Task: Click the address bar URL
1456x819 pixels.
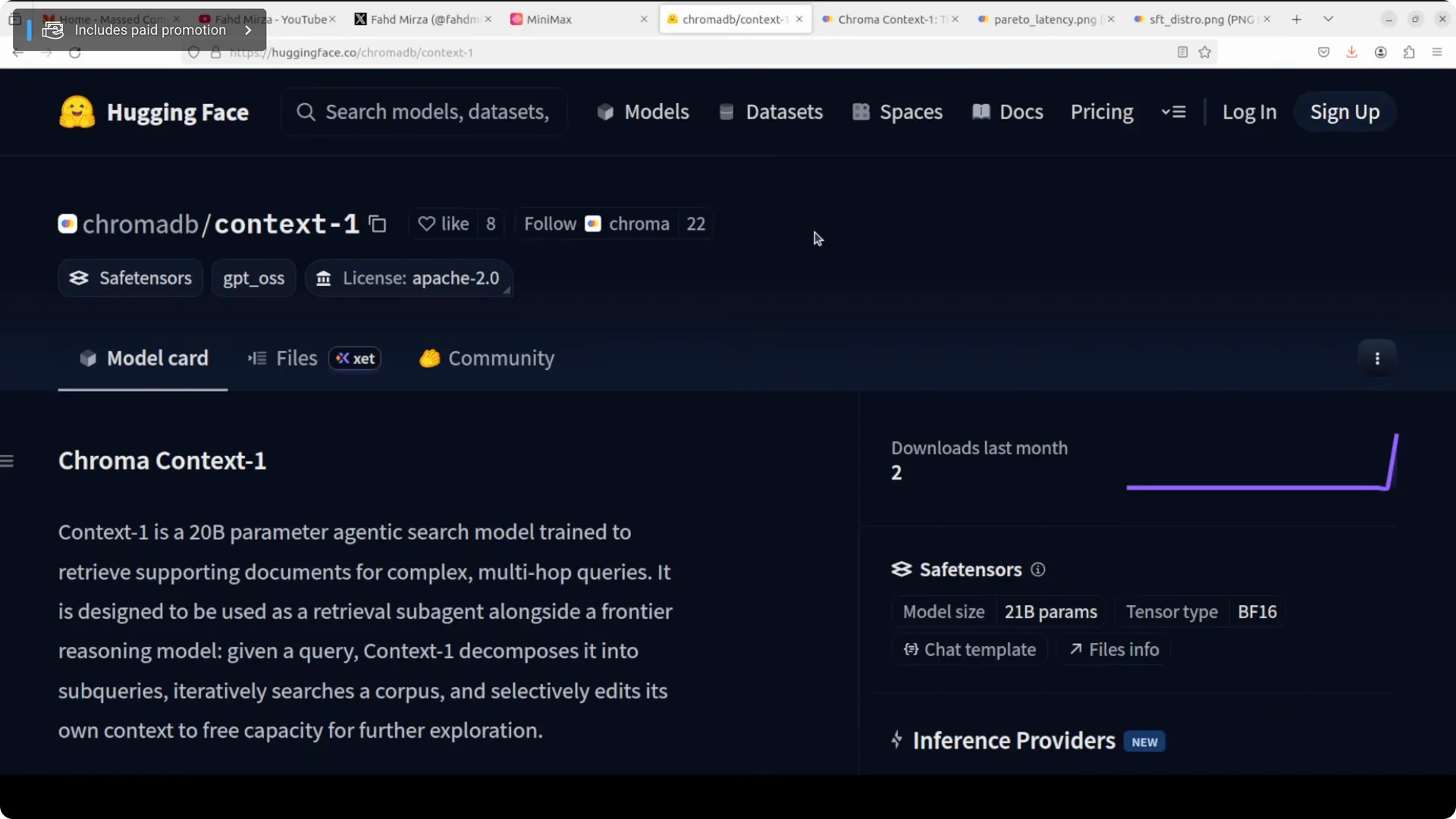Action: (x=351, y=52)
